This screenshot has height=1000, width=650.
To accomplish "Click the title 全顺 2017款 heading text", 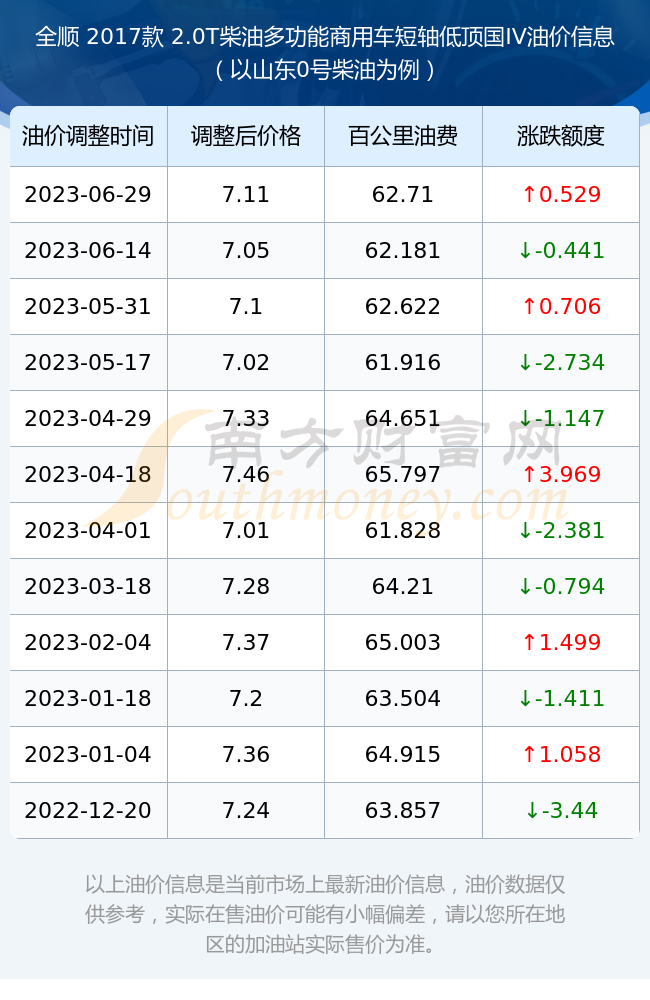I will [325, 37].
